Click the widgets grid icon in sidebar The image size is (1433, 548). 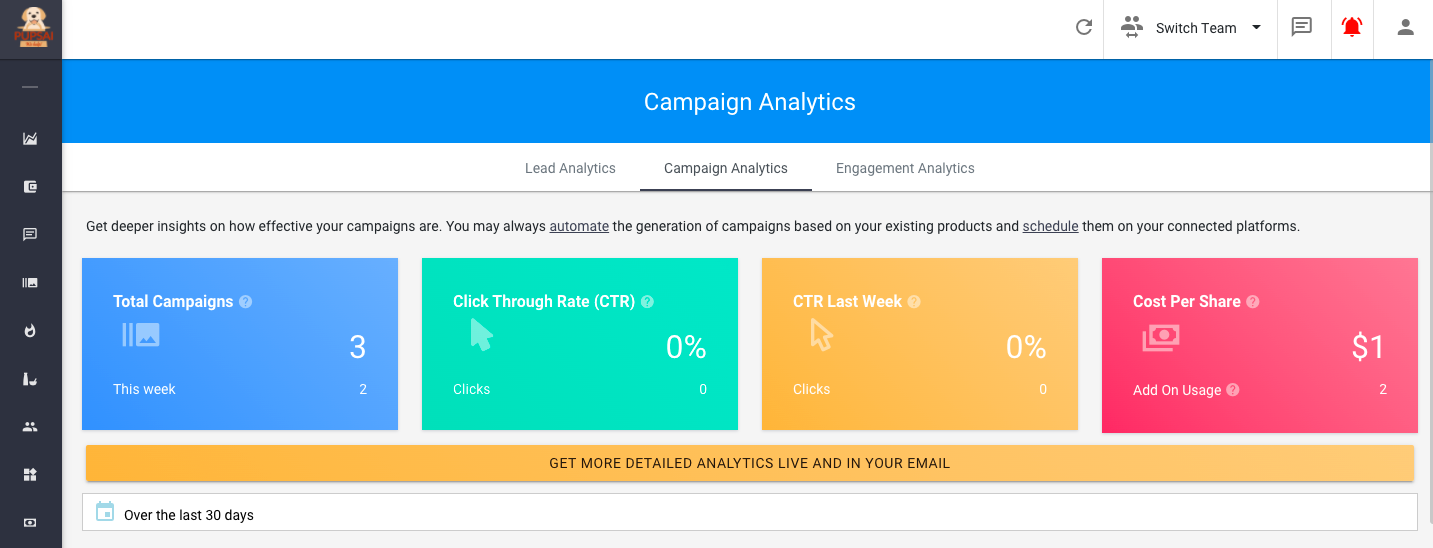(30, 475)
